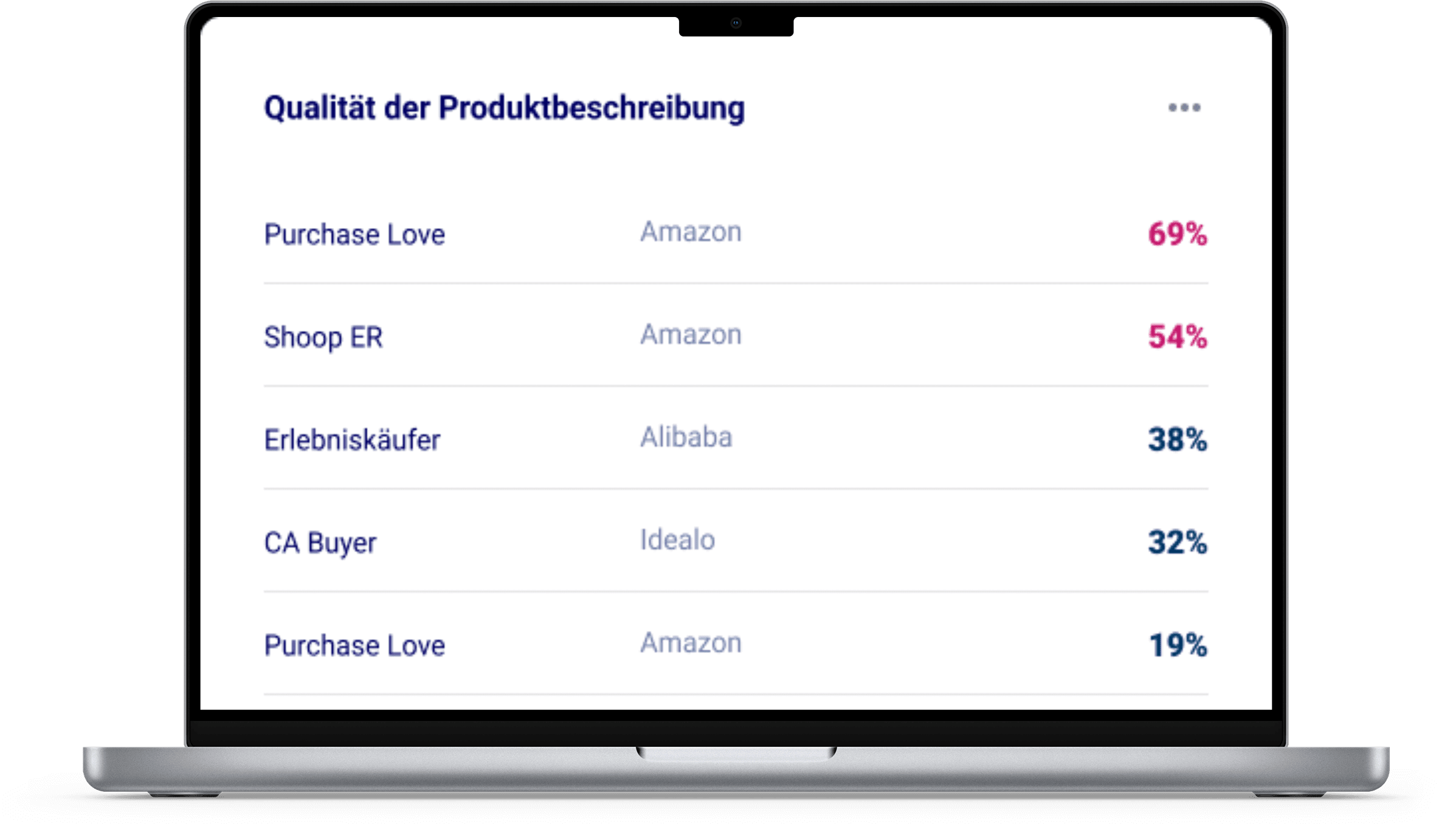Screen dimensions: 1456x824
Task: Click the divider line under the Erlebniskäufer row
Action: point(736,489)
